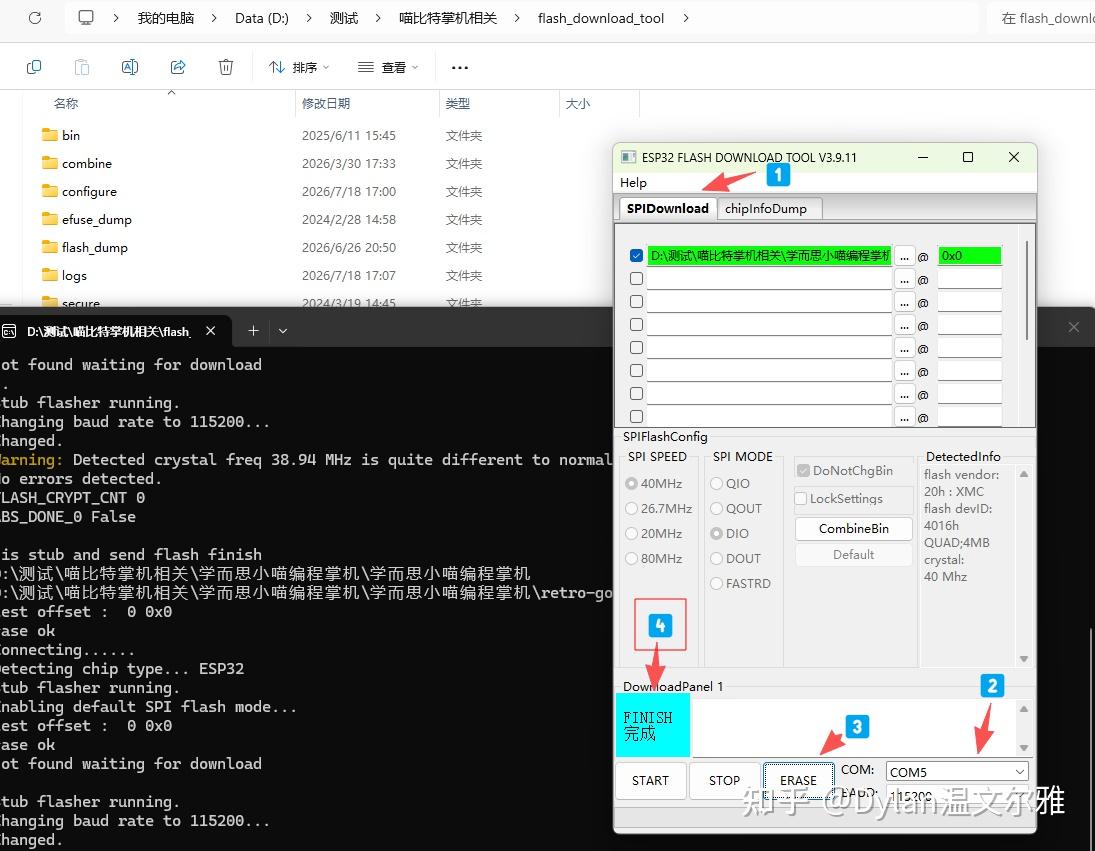
Task: Go to Data (D:) in the breadcrumb
Action: (262, 18)
